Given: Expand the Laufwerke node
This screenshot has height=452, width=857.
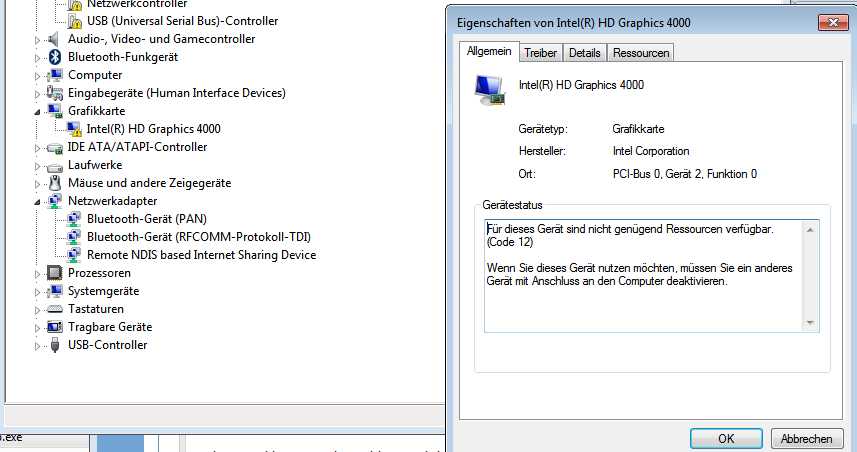Looking at the screenshot, I should [x=37, y=166].
